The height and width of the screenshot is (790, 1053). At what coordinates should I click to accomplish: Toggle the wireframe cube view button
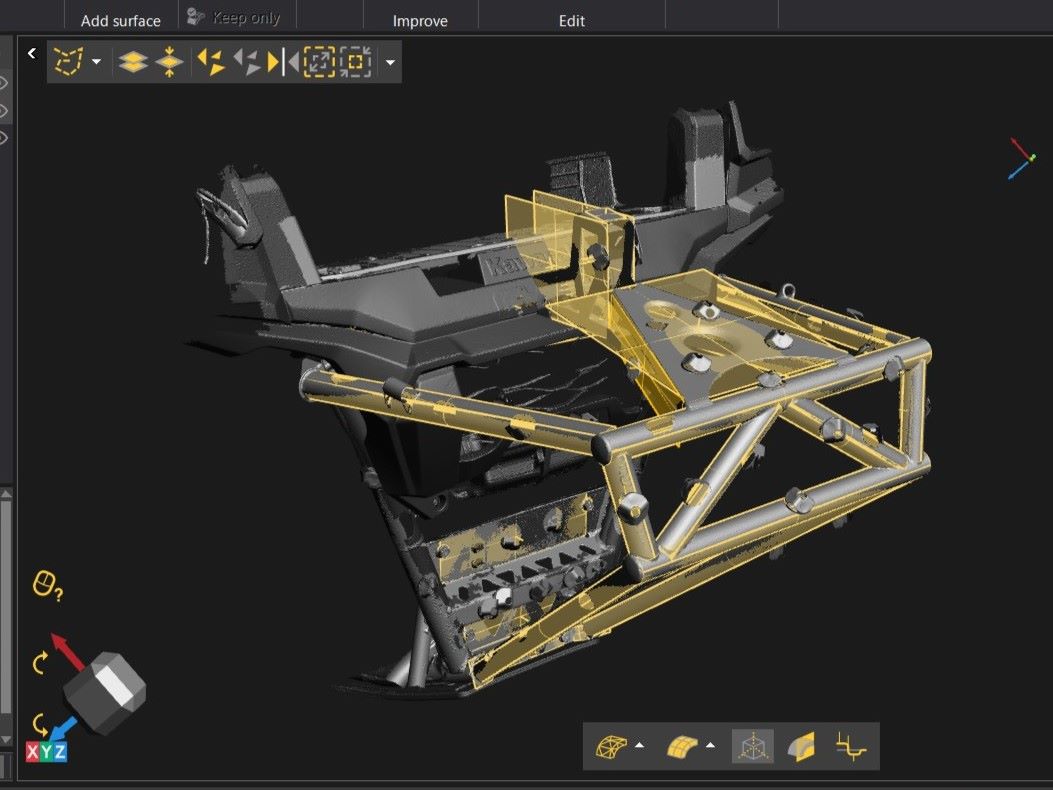pyautogui.click(x=753, y=746)
